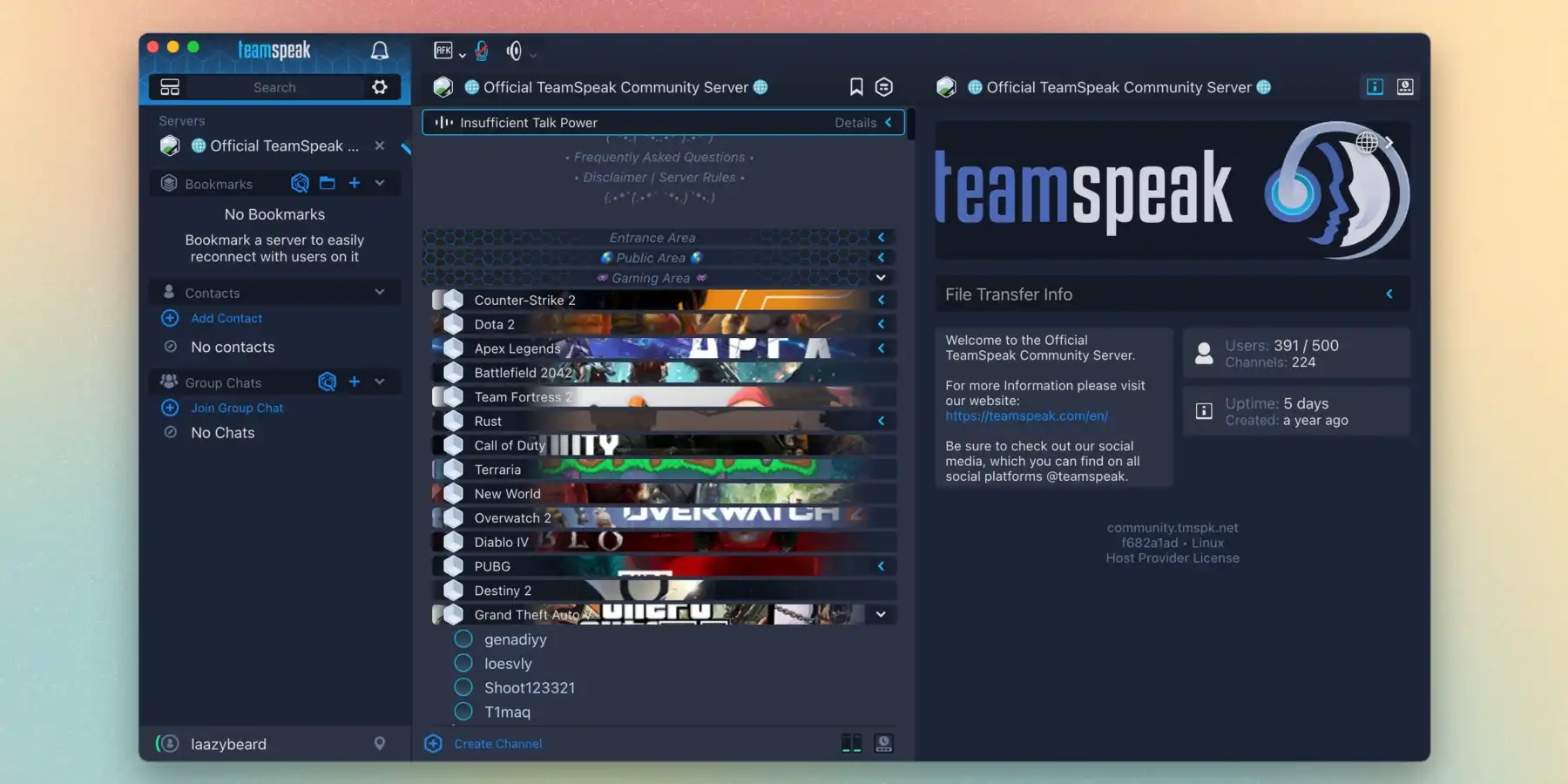The width and height of the screenshot is (1568, 784).
Task: Toggle the sidebar layout icon beside Search
Action: (x=170, y=87)
